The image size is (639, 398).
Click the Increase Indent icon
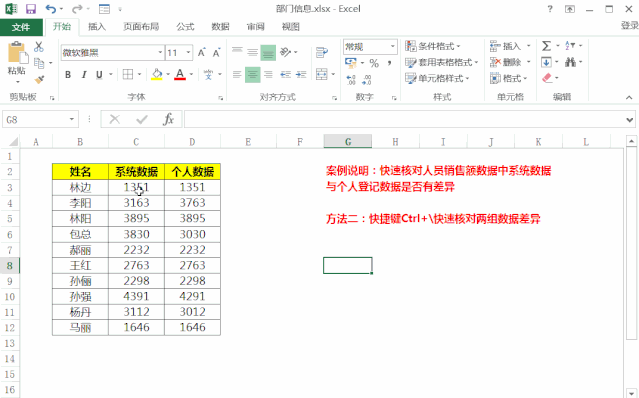tap(301, 74)
